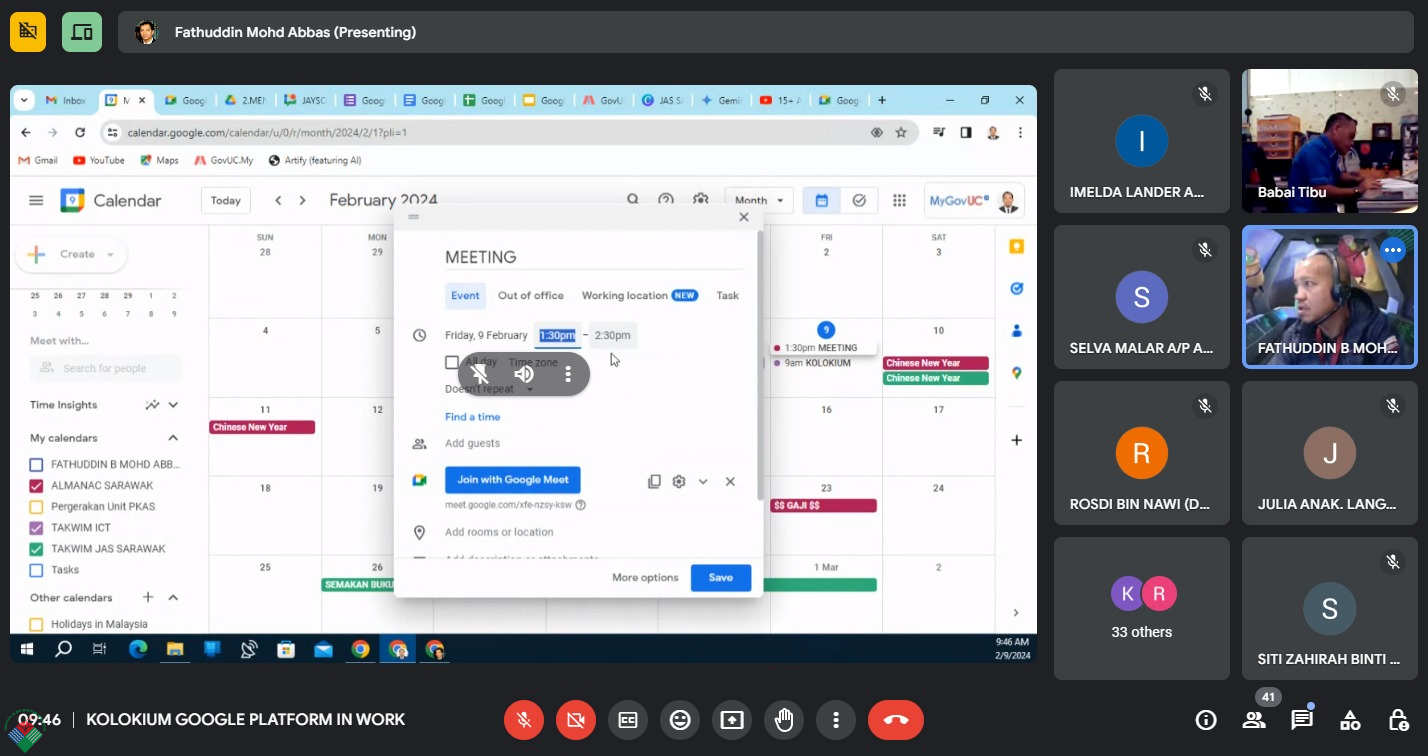Switch to the Task tab
The width and height of the screenshot is (1428, 756).
728,295
